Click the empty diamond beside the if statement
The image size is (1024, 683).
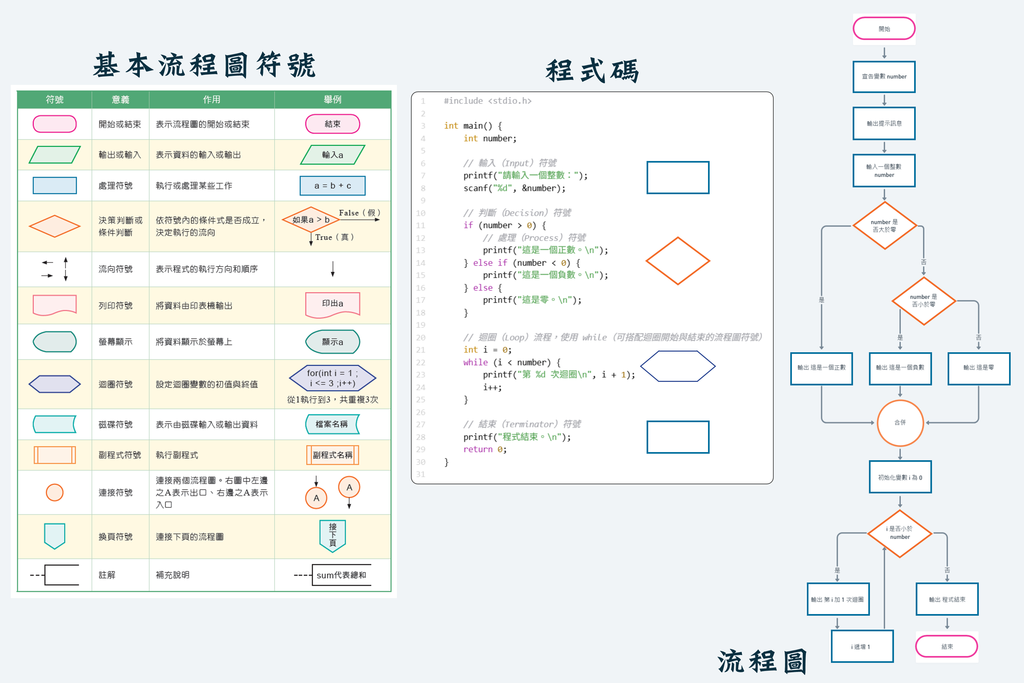coord(678,262)
